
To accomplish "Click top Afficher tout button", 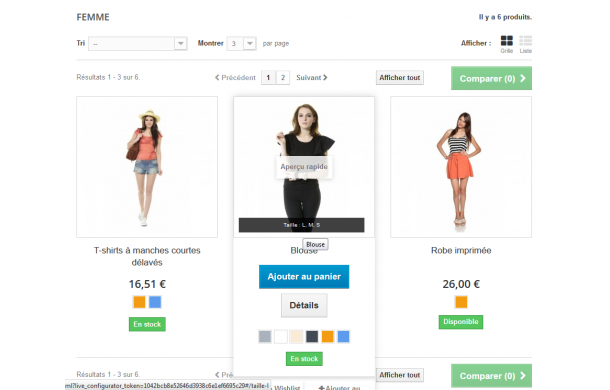I will [x=400, y=77].
